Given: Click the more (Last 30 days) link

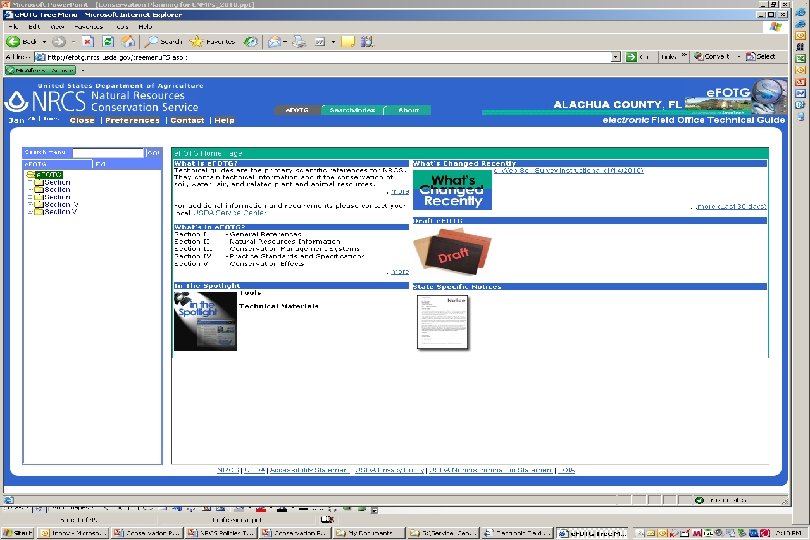Looking at the screenshot, I should pyautogui.click(x=731, y=207).
